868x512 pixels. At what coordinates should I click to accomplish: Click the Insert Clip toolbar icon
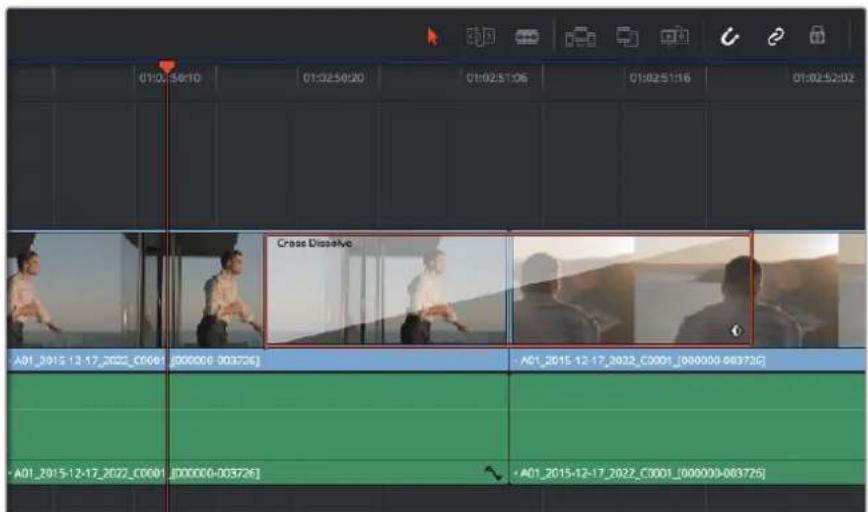pos(580,37)
